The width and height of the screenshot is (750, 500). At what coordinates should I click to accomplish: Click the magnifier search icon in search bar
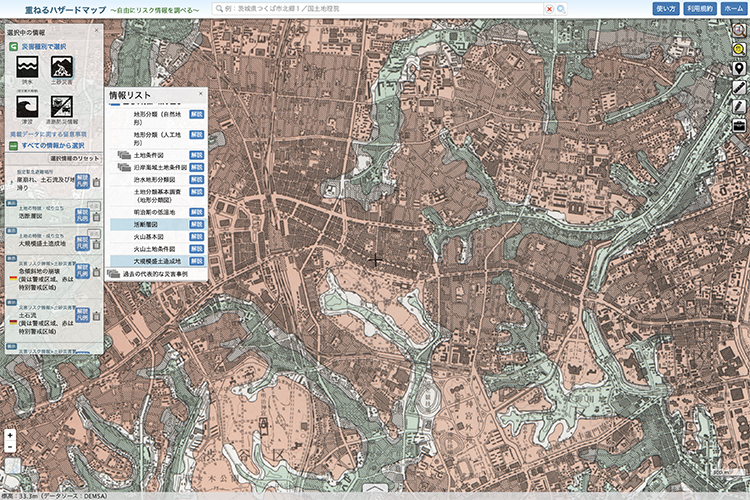[561, 8]
